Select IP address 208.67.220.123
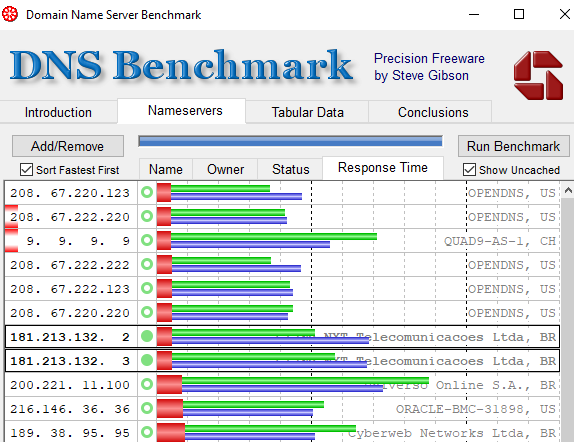 point(70,193)
